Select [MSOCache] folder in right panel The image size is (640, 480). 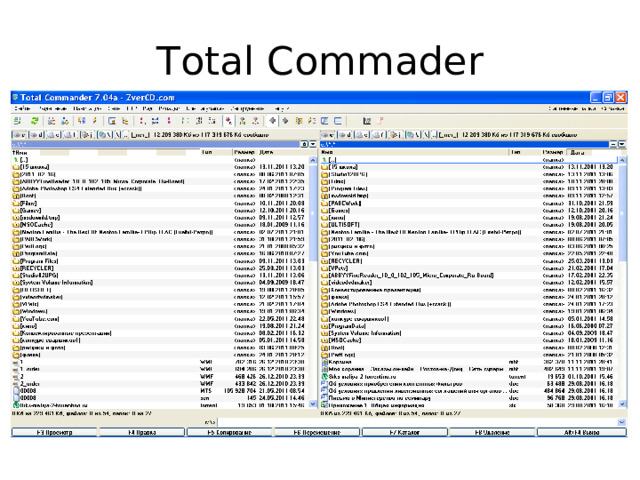[x=469, y=340]
